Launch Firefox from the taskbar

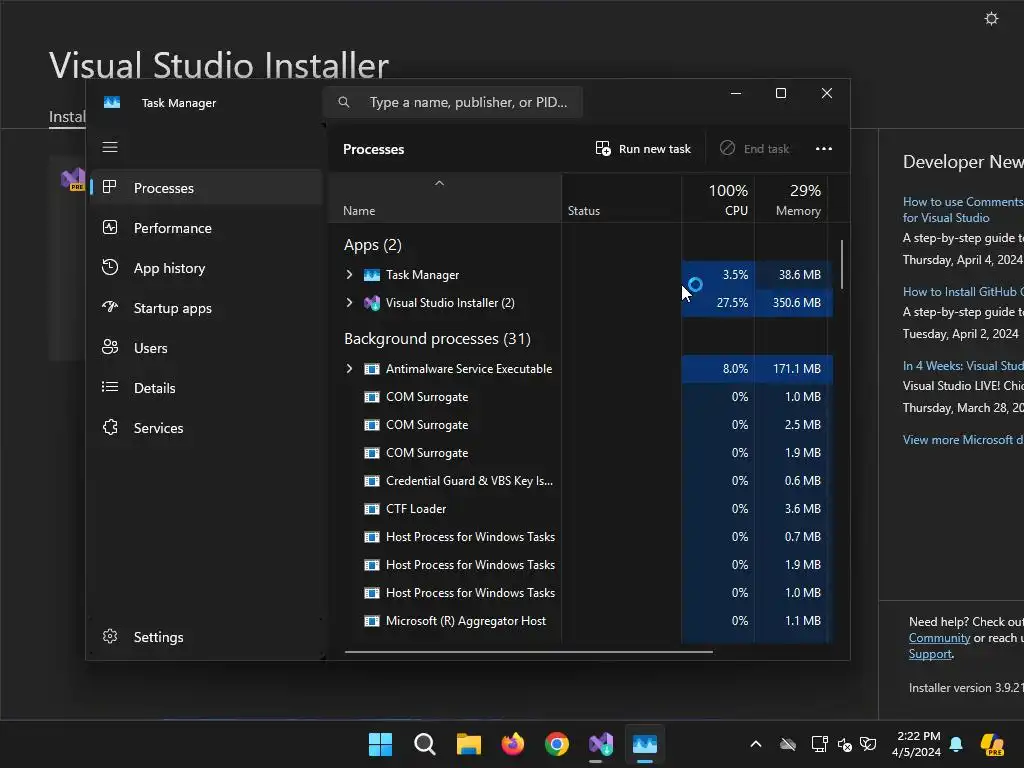coord(513,744)
